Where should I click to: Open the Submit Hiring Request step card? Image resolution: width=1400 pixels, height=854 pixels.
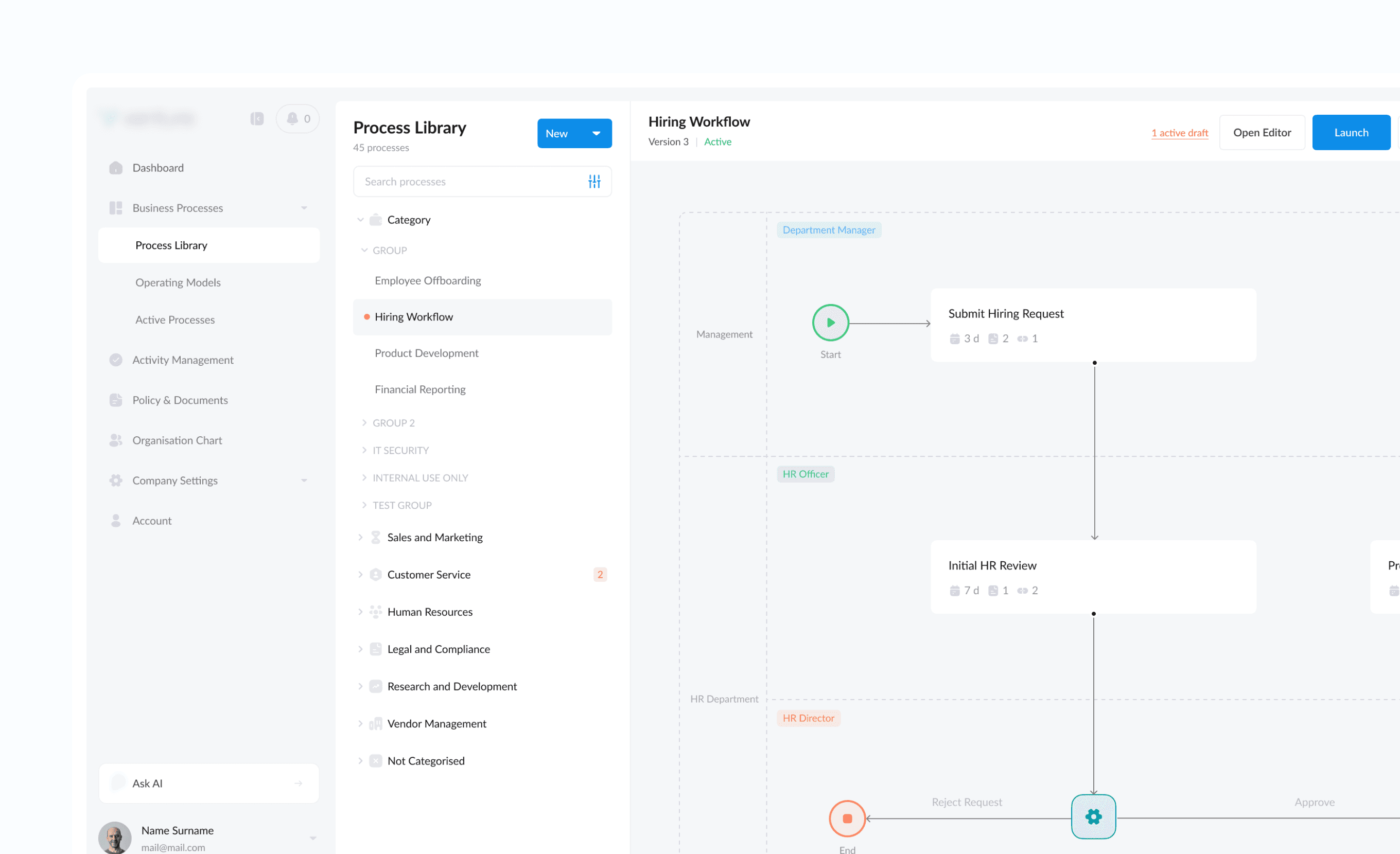tap(1093, 325)
